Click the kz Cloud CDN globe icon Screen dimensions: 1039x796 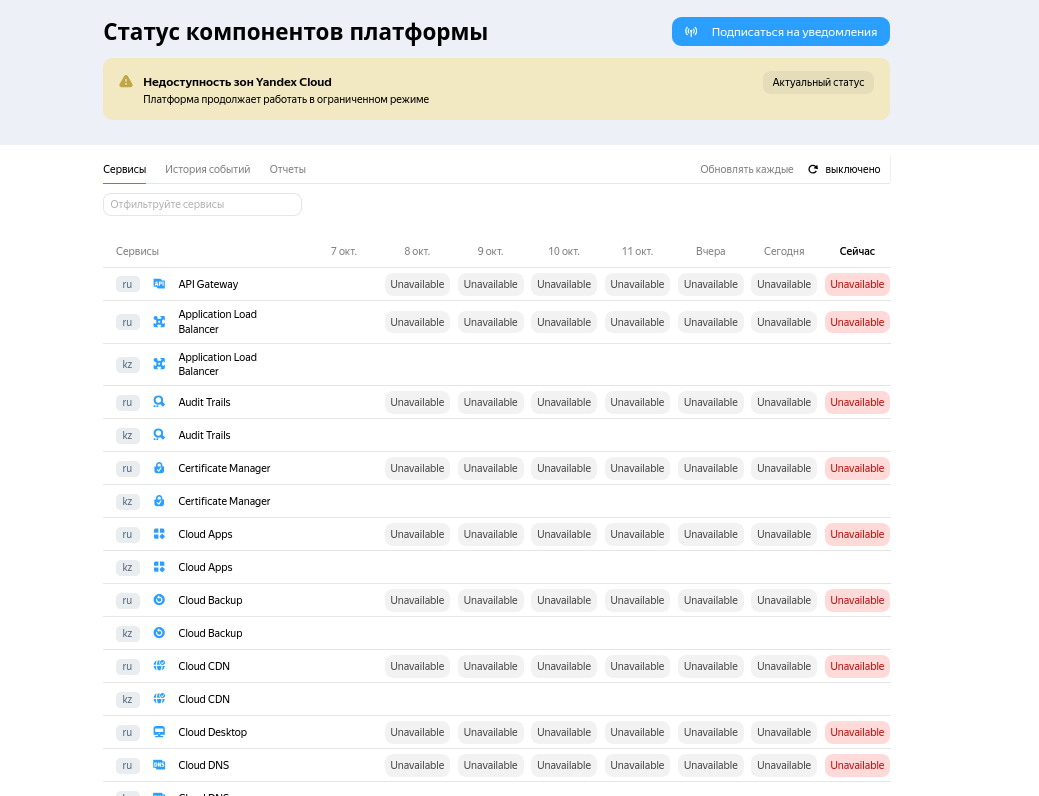coord(159,699)
